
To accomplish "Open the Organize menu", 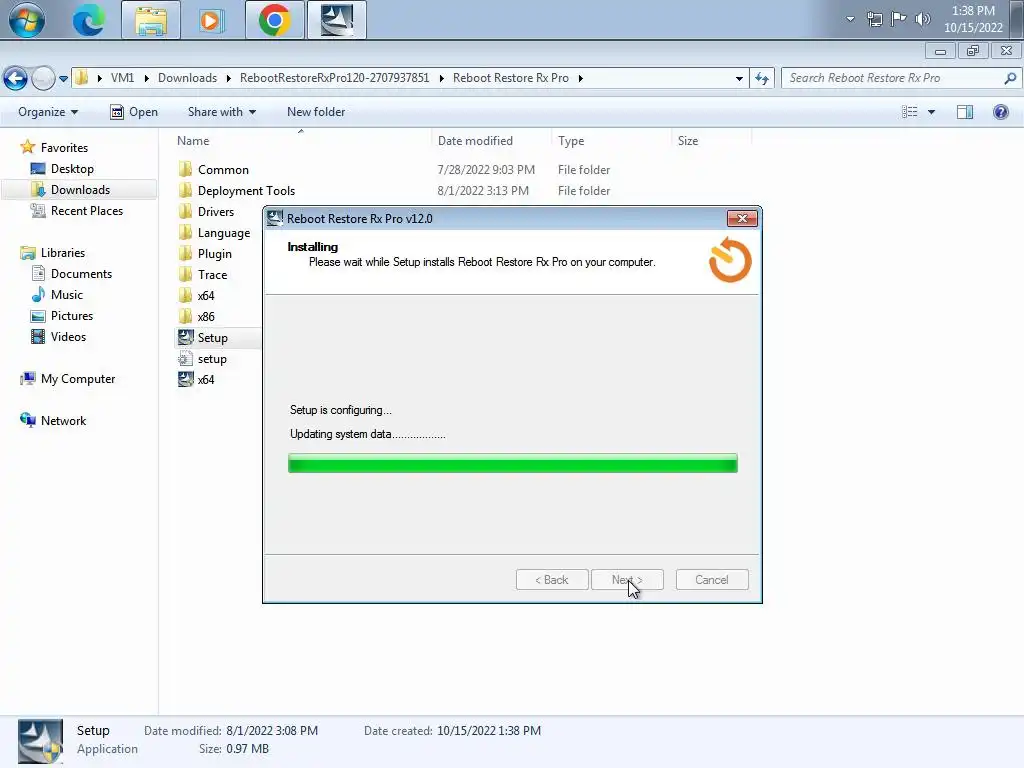I will point(48,112).
